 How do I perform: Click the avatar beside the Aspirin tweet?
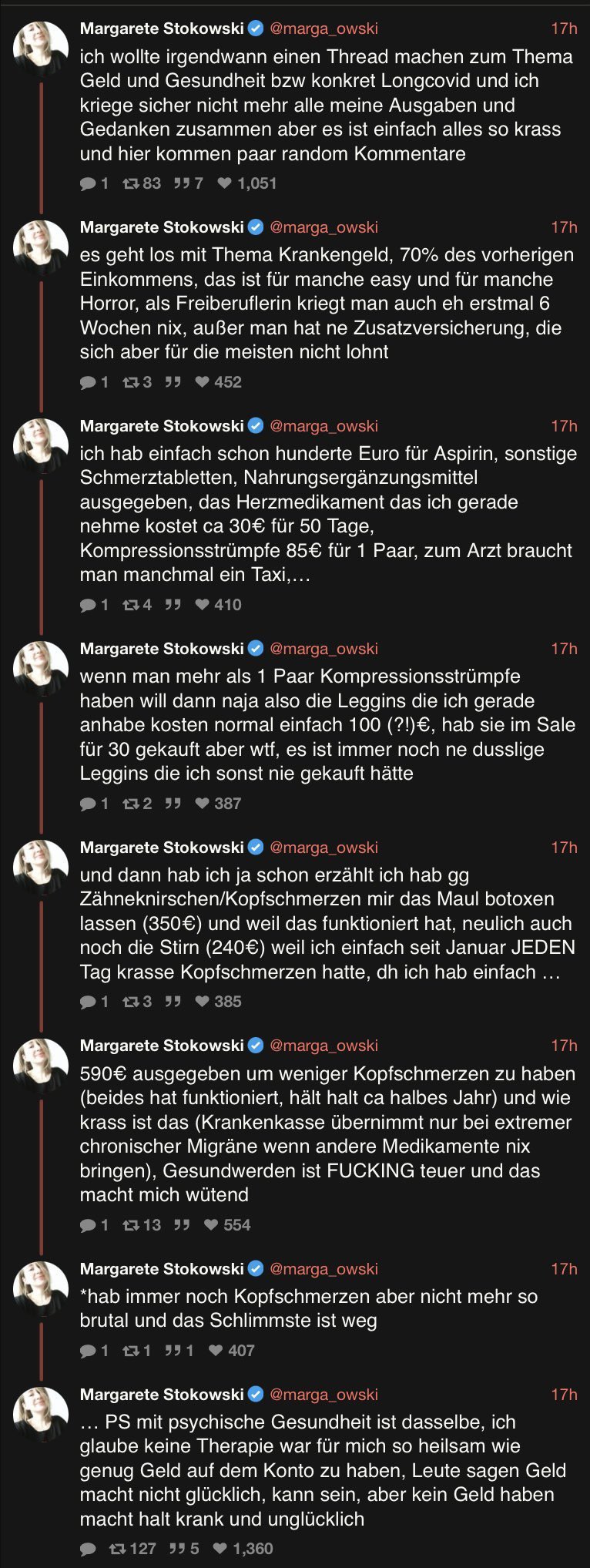41,445
